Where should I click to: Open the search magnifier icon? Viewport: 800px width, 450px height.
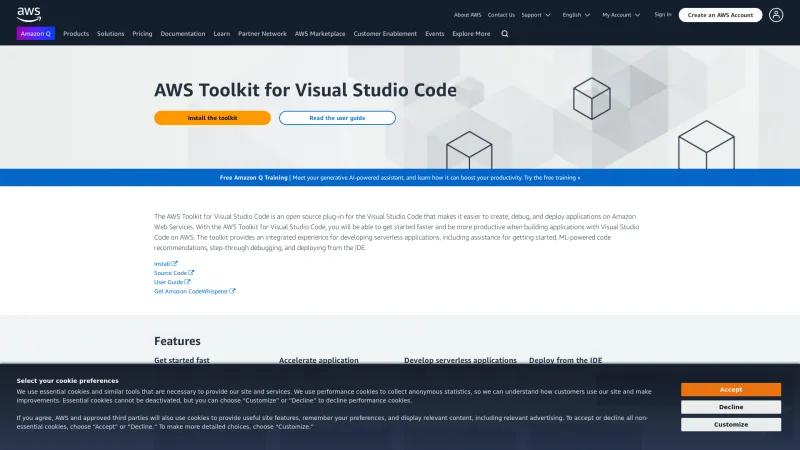(505, 34)
